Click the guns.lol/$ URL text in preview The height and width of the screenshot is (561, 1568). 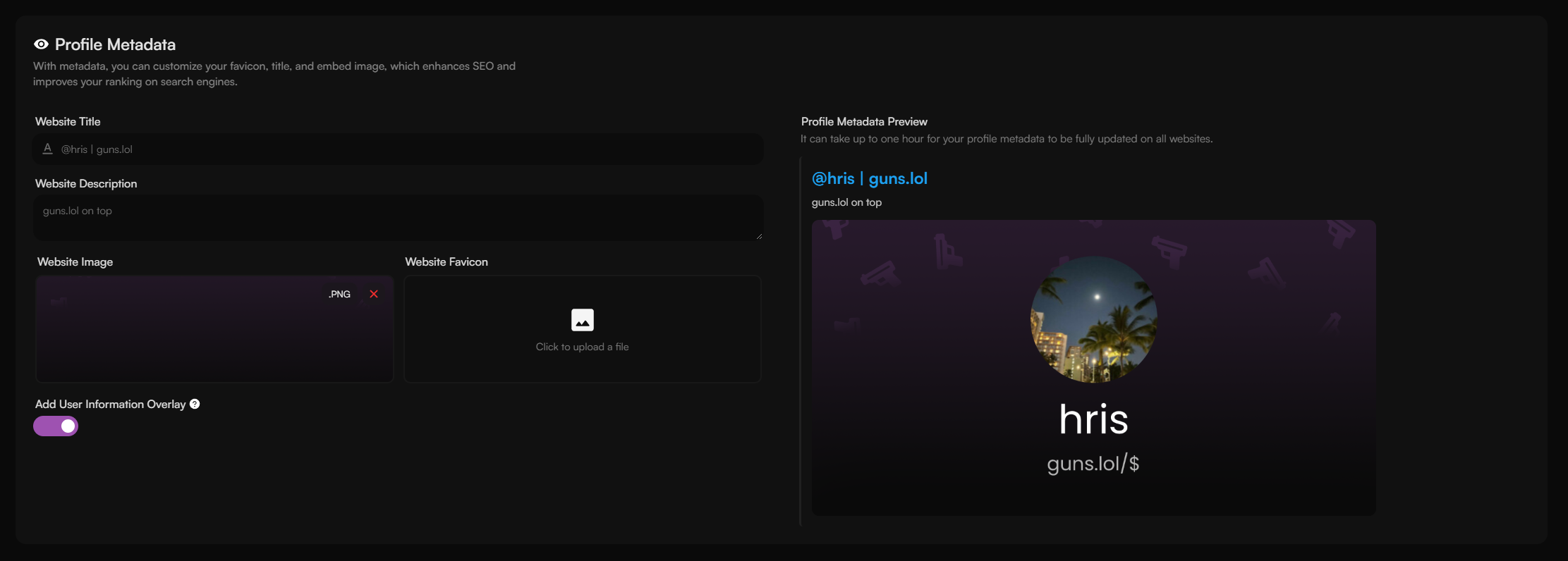[x=1093, y=463]
